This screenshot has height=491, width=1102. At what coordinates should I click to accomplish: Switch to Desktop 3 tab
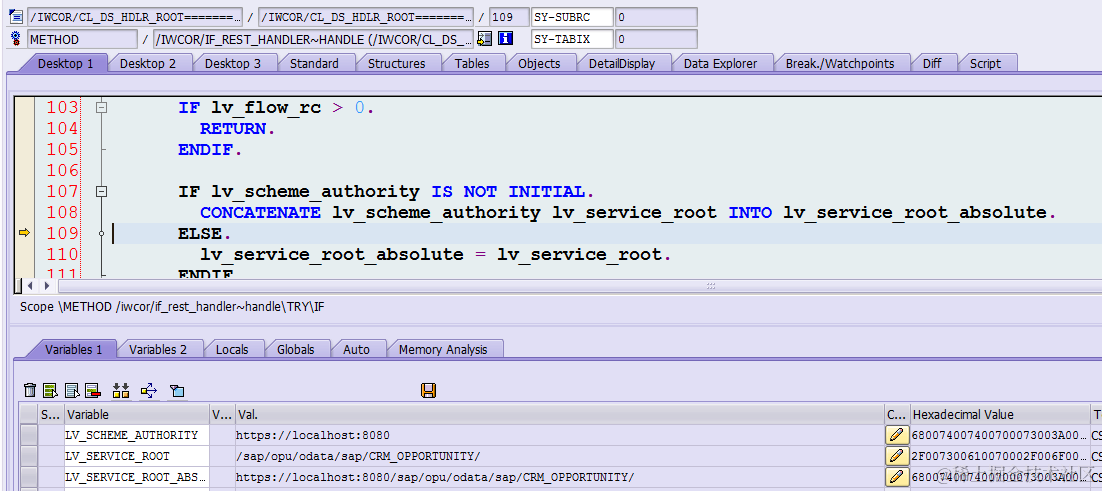tap(233, 63)
